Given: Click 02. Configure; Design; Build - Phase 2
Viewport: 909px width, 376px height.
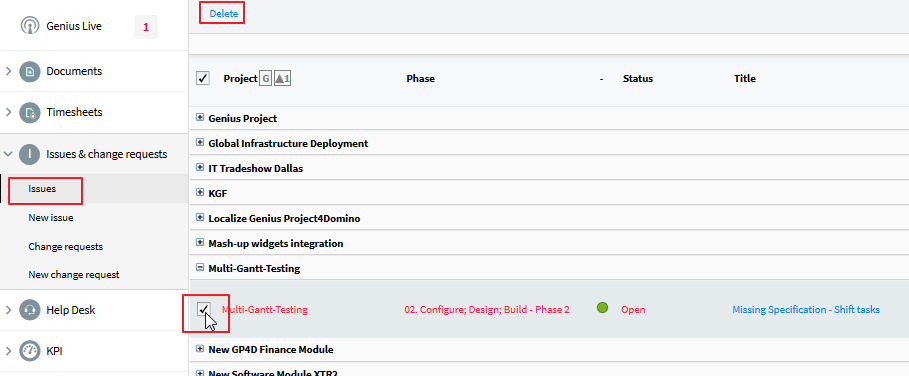Looking at the screenshot, I should tap(487, 310).
